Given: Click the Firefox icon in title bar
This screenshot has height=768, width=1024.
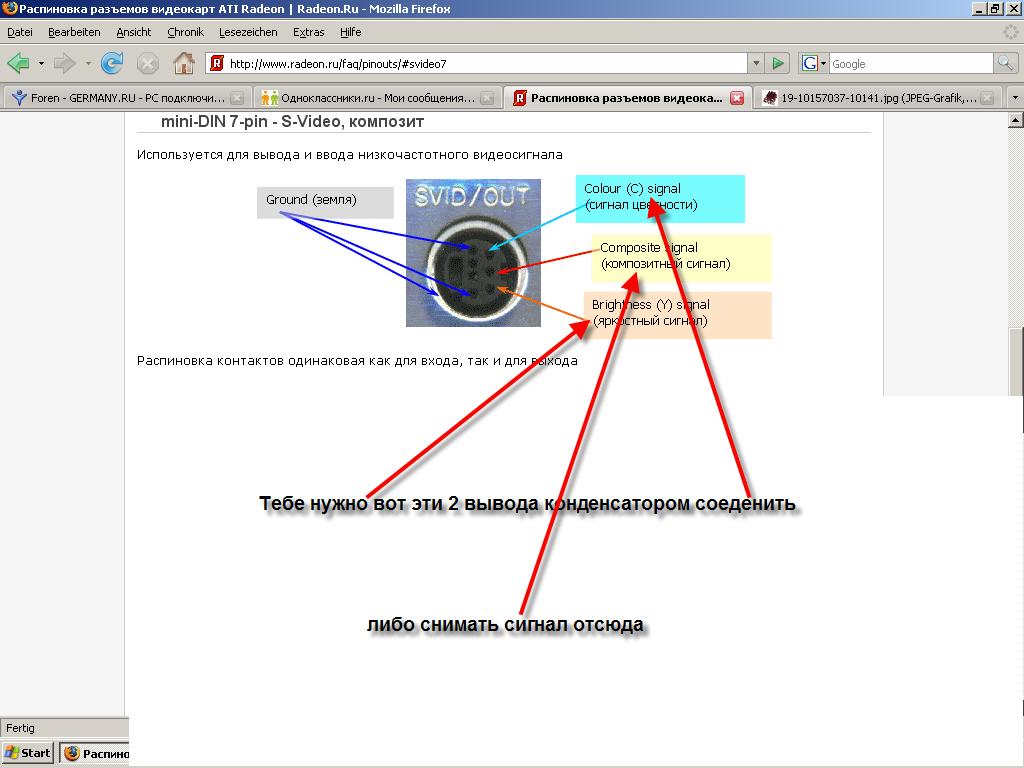Looking at the screenshot, I should pos(9,8).
